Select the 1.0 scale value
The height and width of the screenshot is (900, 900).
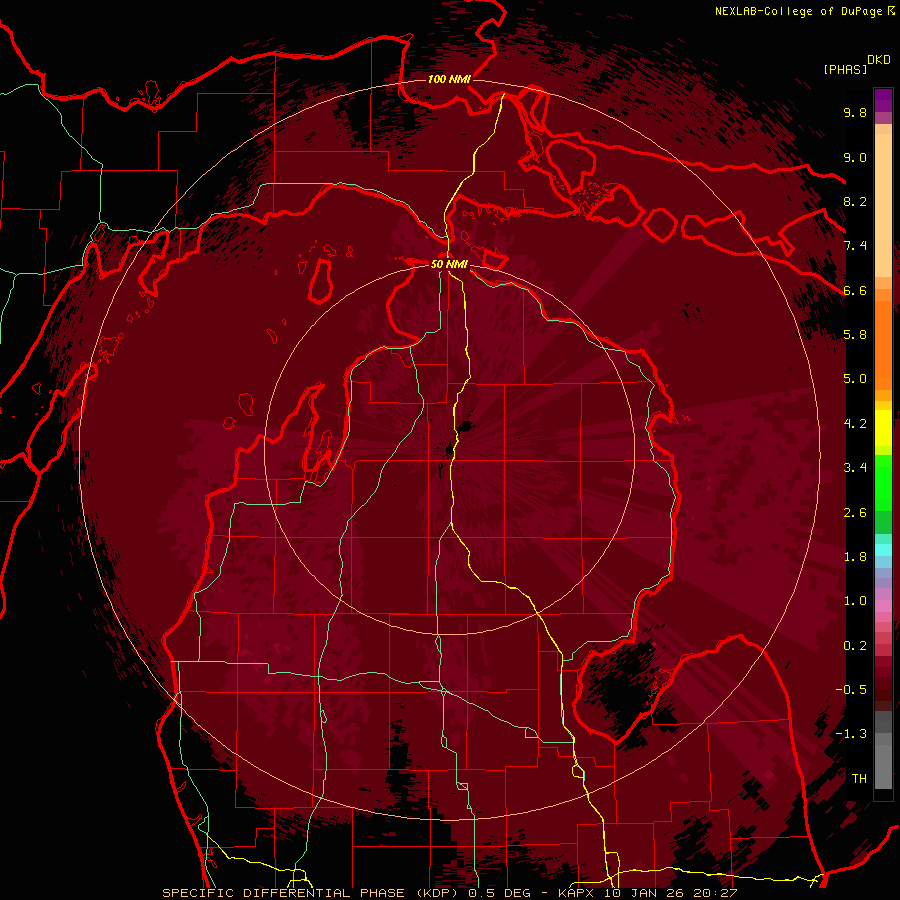point(855,600)
